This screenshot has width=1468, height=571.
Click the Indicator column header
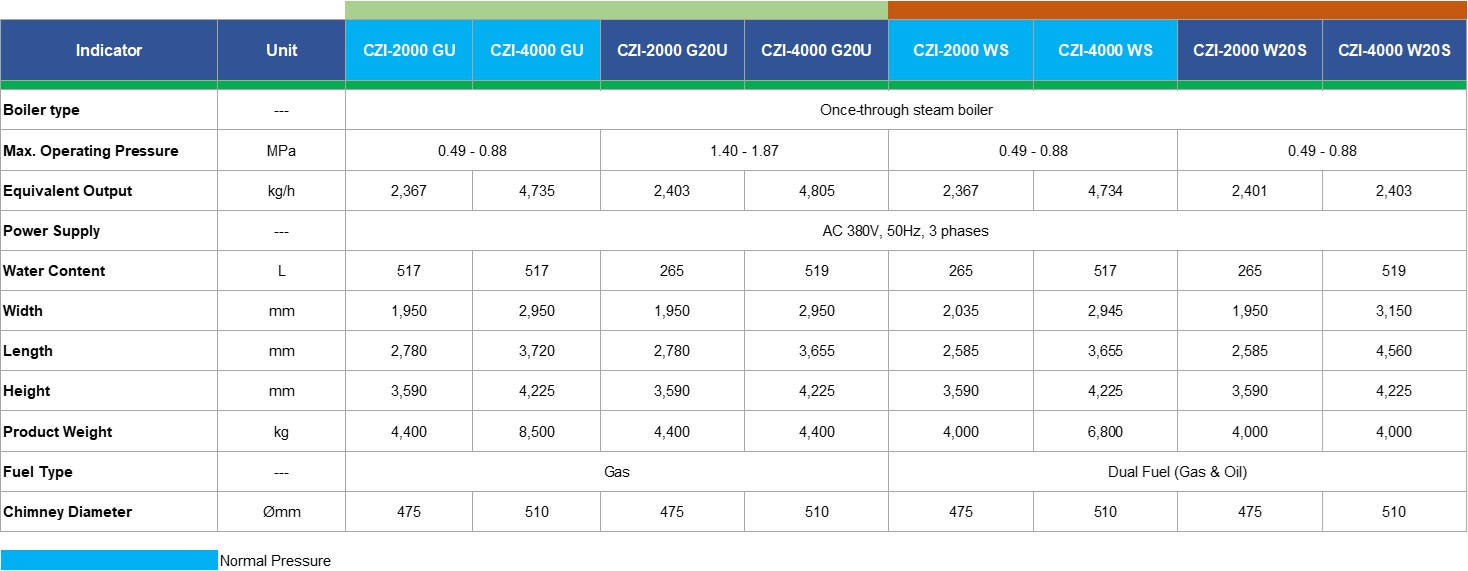(109, 50)
